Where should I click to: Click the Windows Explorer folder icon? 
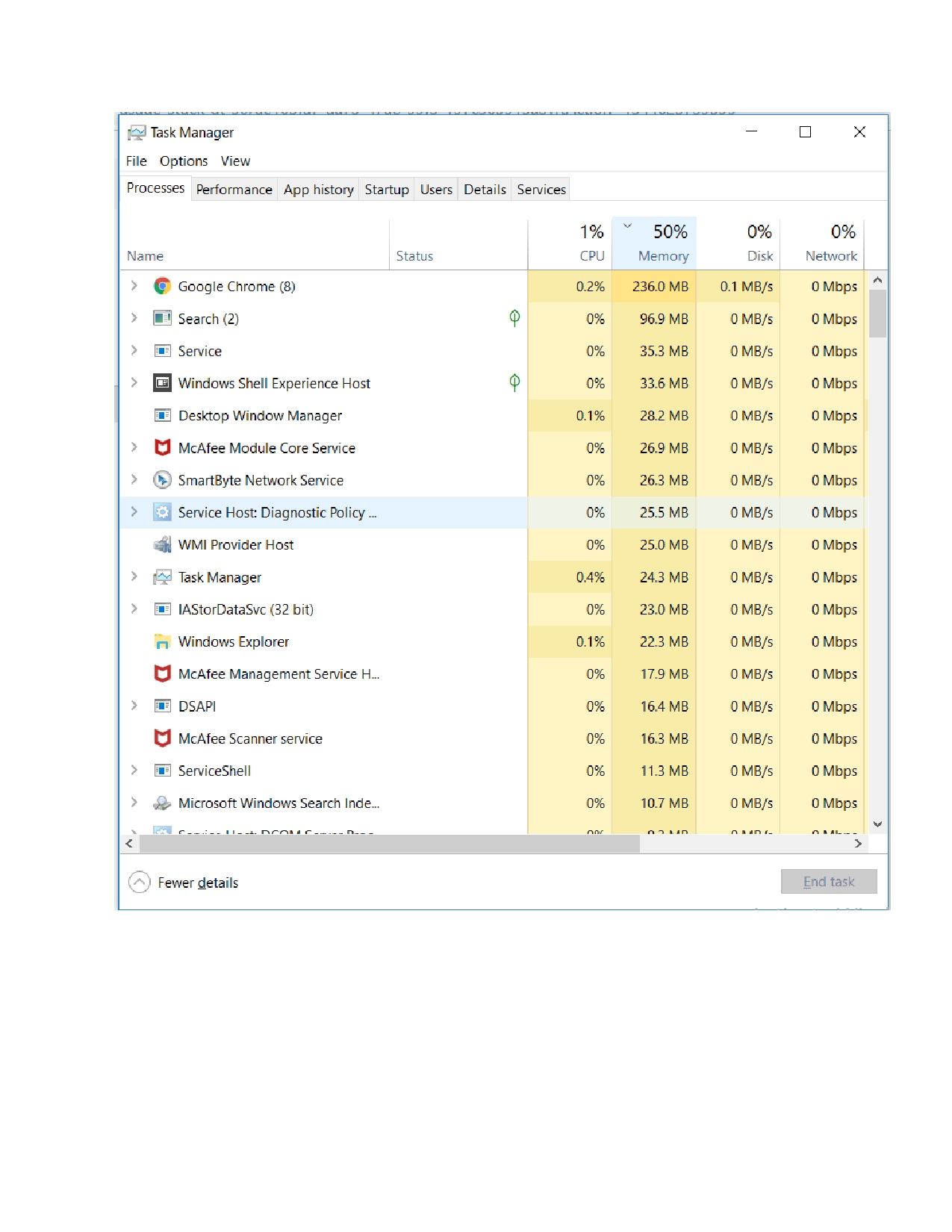click(x=162, y=641)
